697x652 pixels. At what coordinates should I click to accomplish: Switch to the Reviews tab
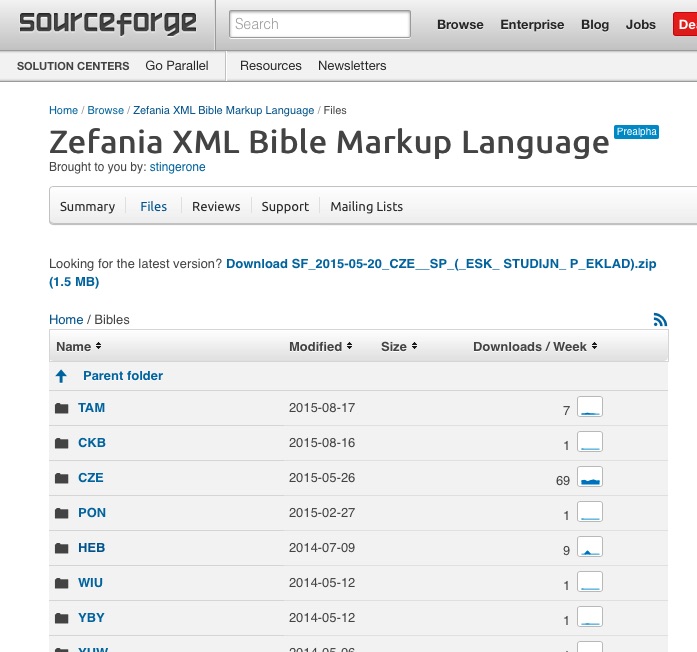216,207
